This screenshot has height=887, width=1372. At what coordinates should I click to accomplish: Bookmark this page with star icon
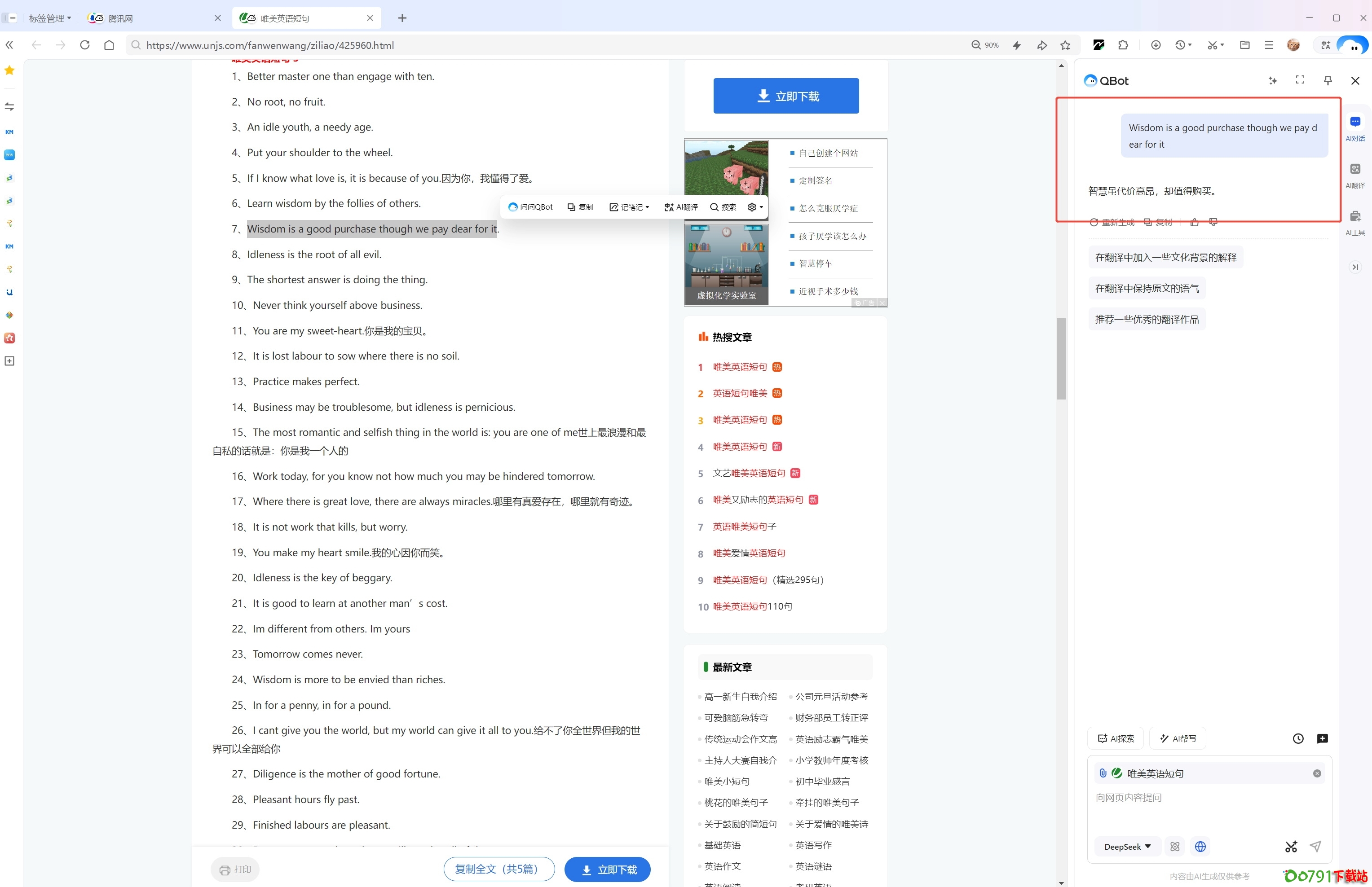pyautogui.click(x=1065, y=45)
